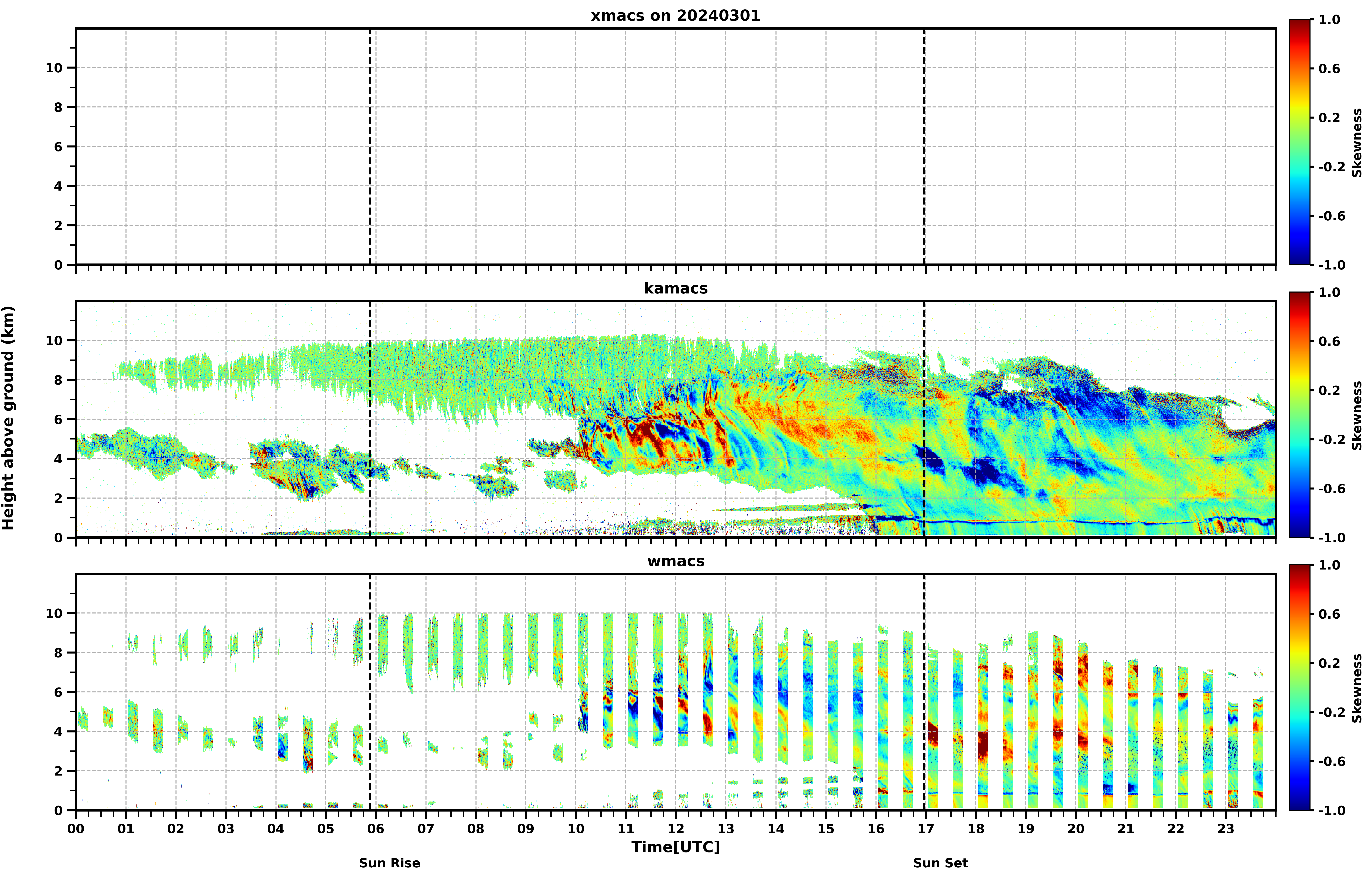The image size is (1372, 879).
Task: Click the '0.2' tick on the wmacs colorbar
Action: [1329, 663]
